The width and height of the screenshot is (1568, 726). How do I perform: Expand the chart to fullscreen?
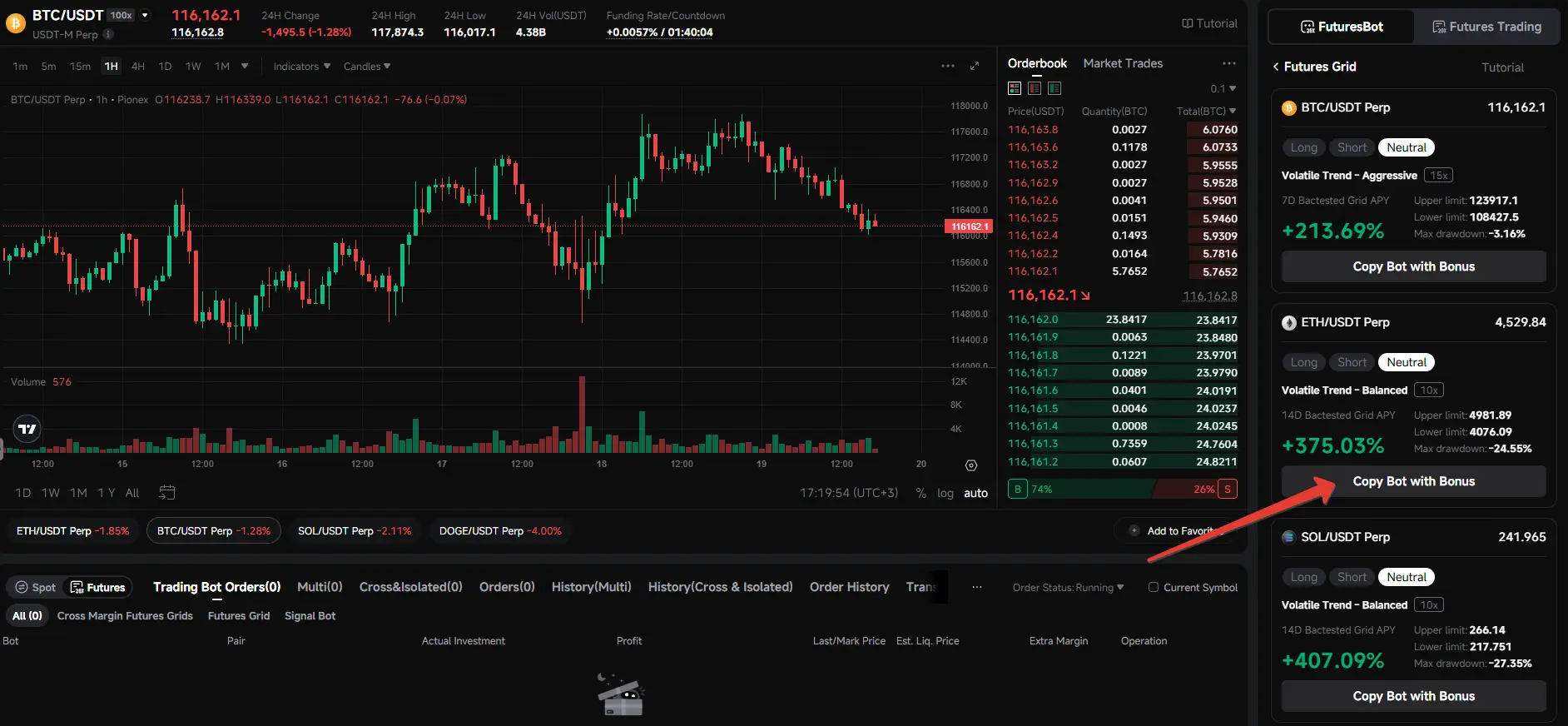(x=975, y=66)
